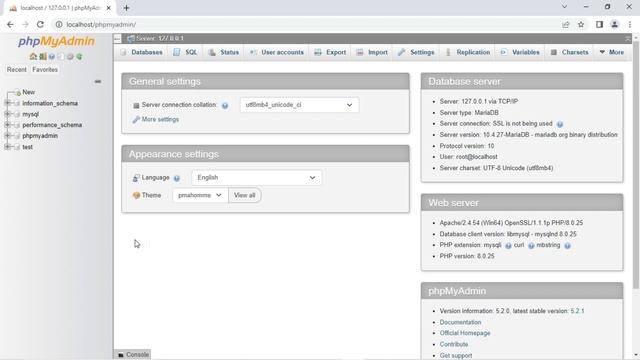640x360 pixels.
Task: Click the Contribute link
Action: [x=453, y=344]
